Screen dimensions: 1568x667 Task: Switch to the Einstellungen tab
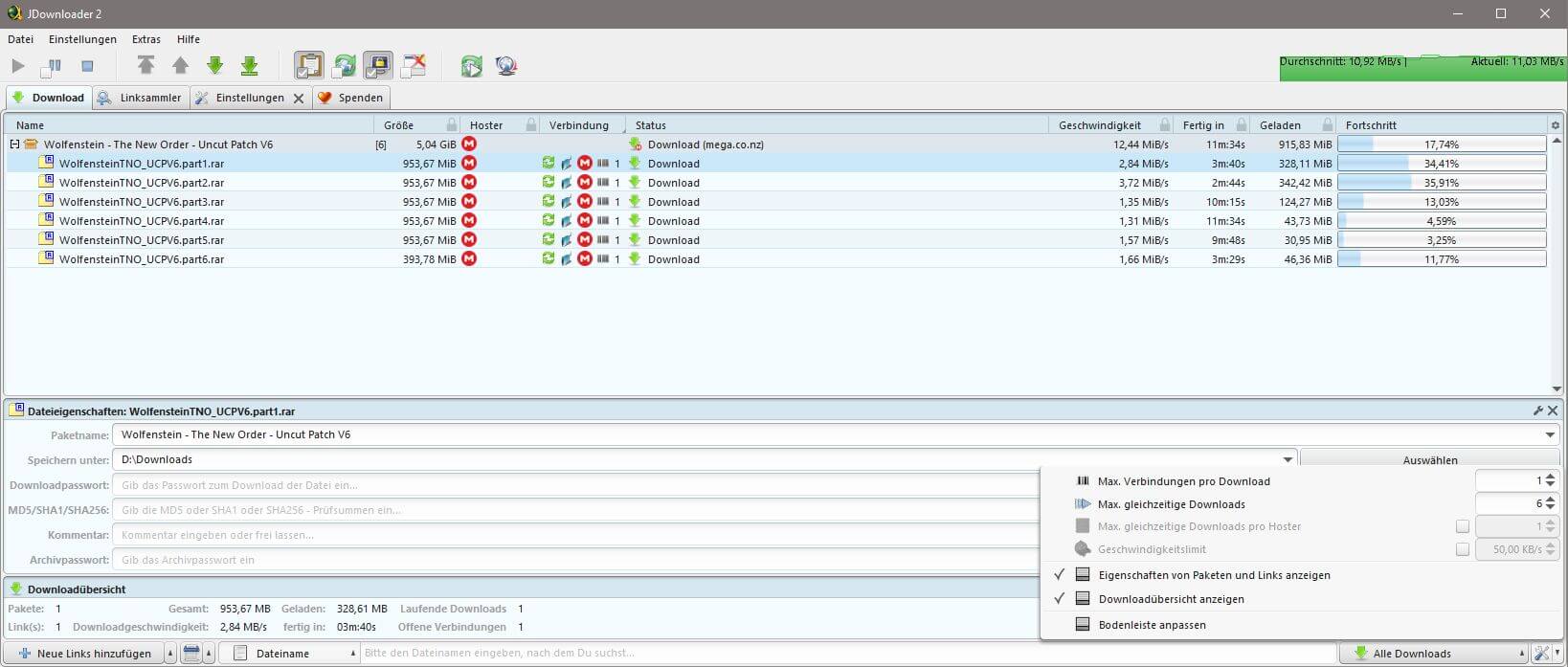tap(250, 98)
